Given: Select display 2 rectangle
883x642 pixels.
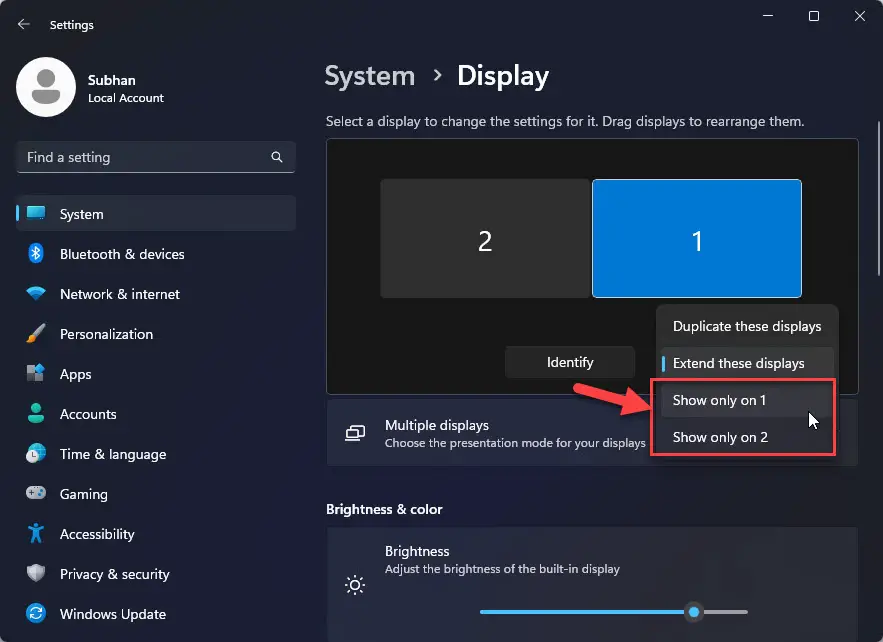Looking at the screenshot, I should (485, 238).
